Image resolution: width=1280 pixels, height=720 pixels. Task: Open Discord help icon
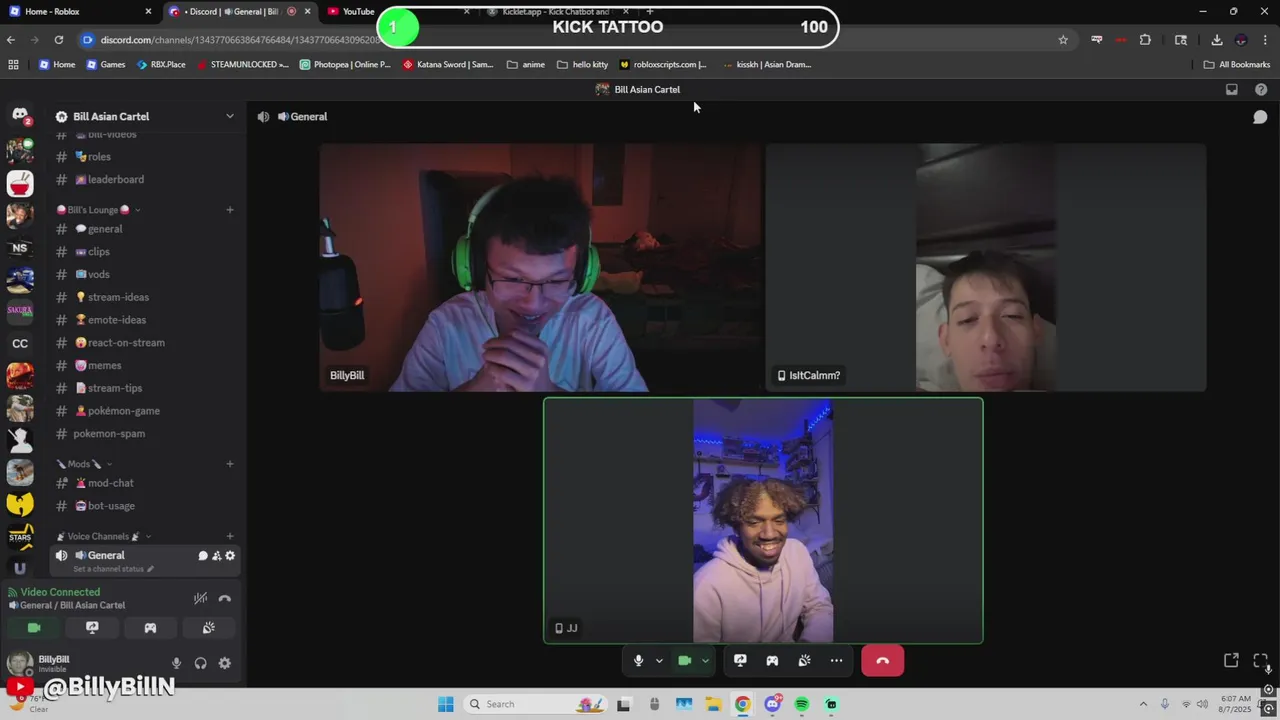[1261, 89]
